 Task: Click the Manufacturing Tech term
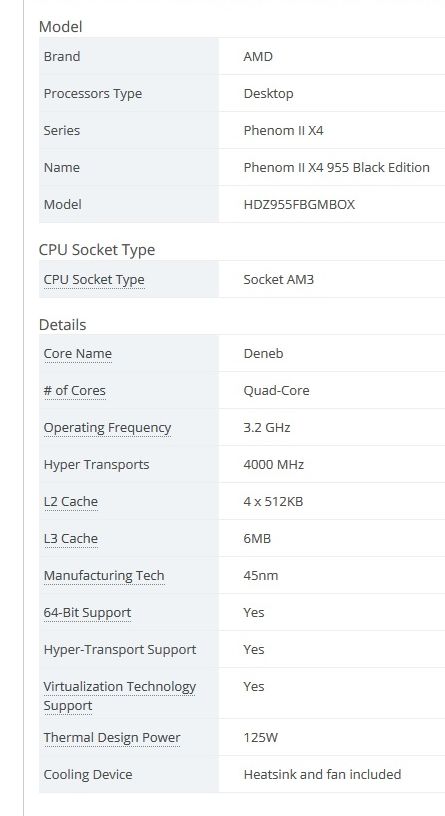point(104,575)
